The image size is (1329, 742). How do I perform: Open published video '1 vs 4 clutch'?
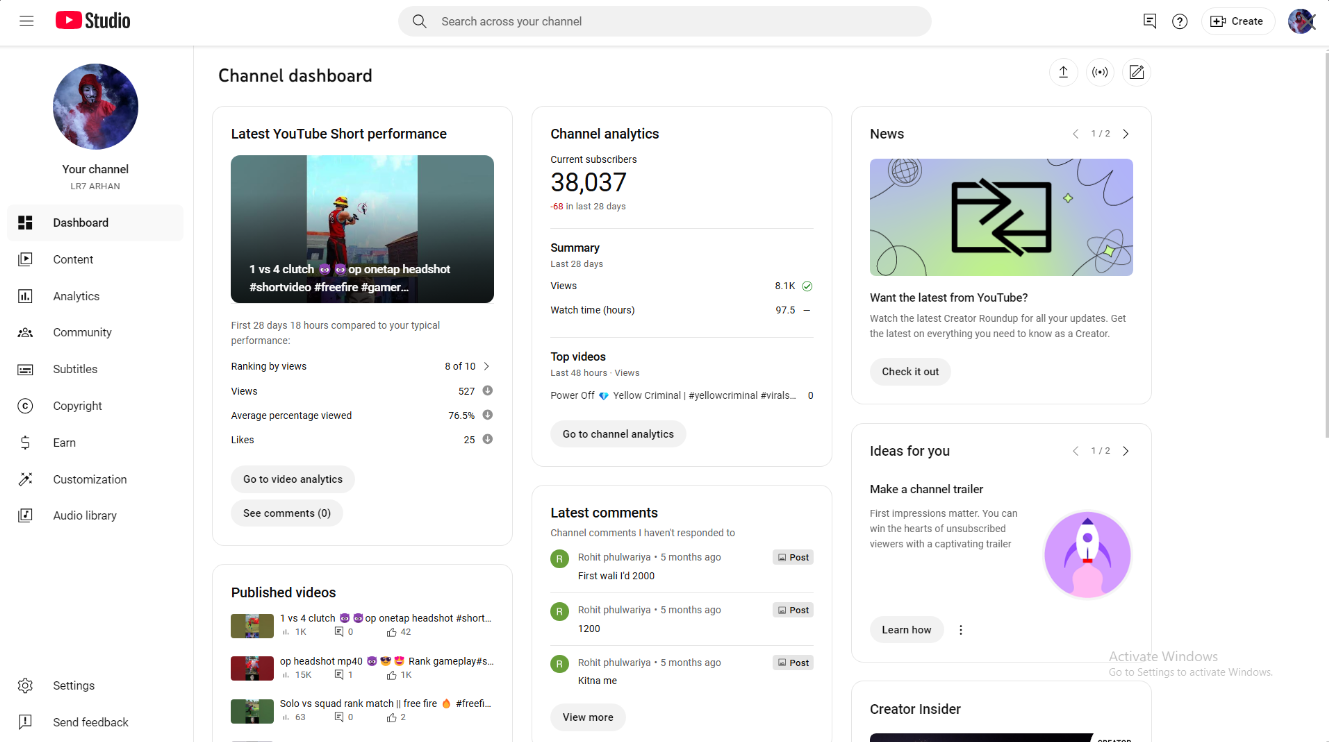pyautogui.click(x=385, y=618)
